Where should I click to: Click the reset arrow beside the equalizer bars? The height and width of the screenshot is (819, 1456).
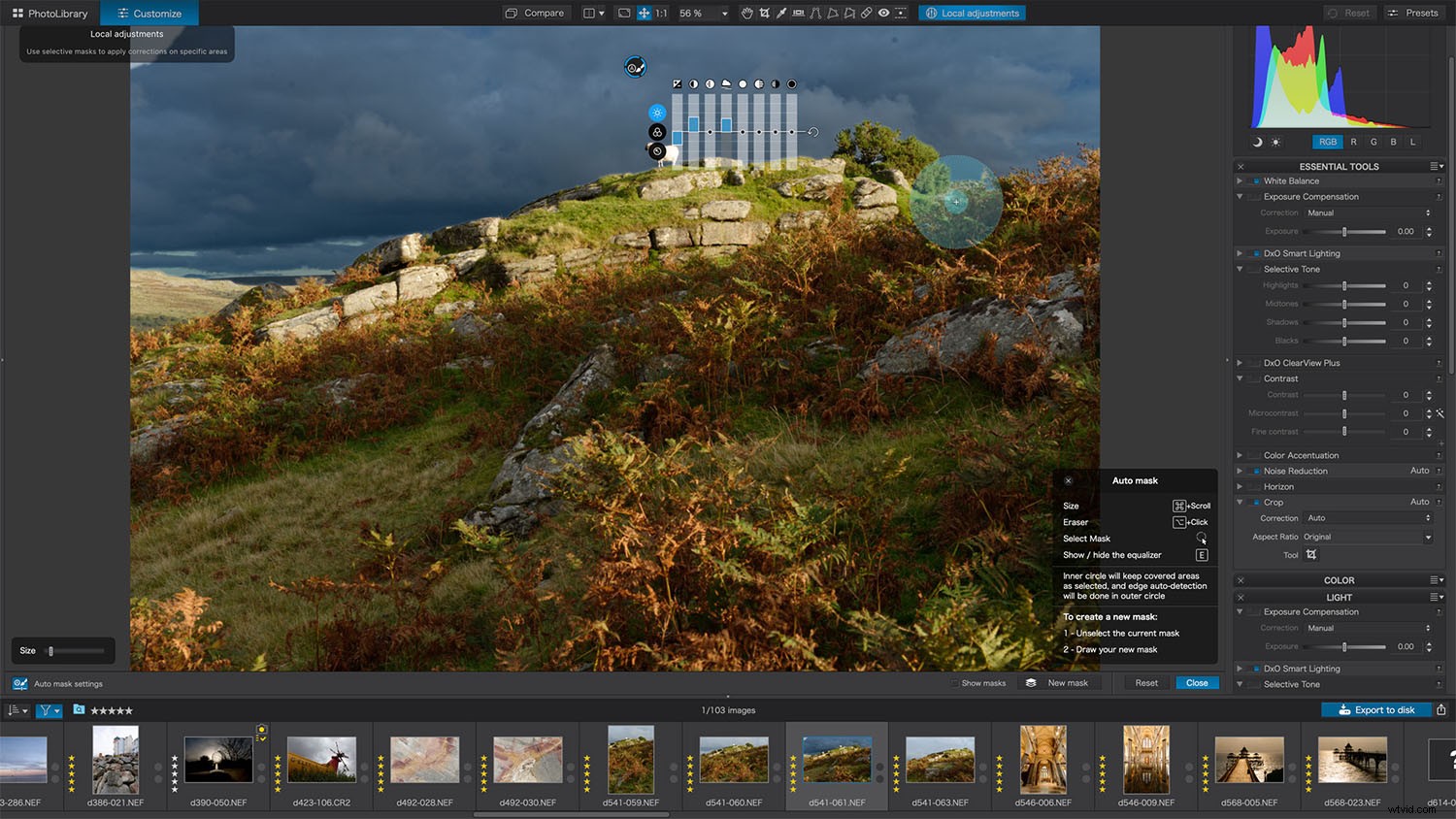click(813, 131)
